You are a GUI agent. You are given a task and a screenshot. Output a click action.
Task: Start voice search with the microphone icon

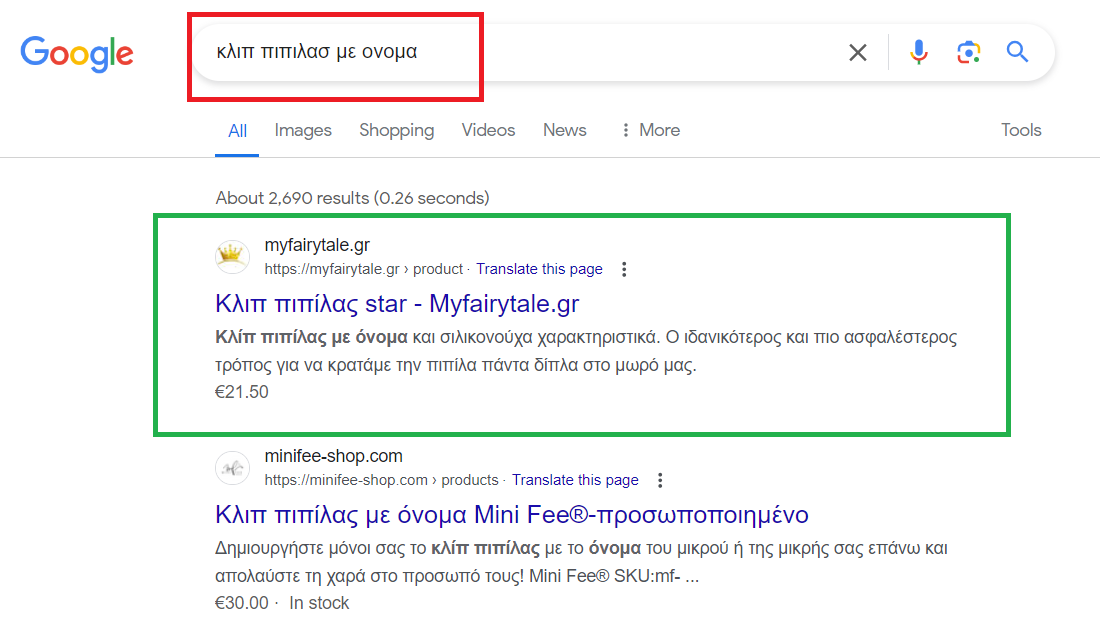(918, 53)
